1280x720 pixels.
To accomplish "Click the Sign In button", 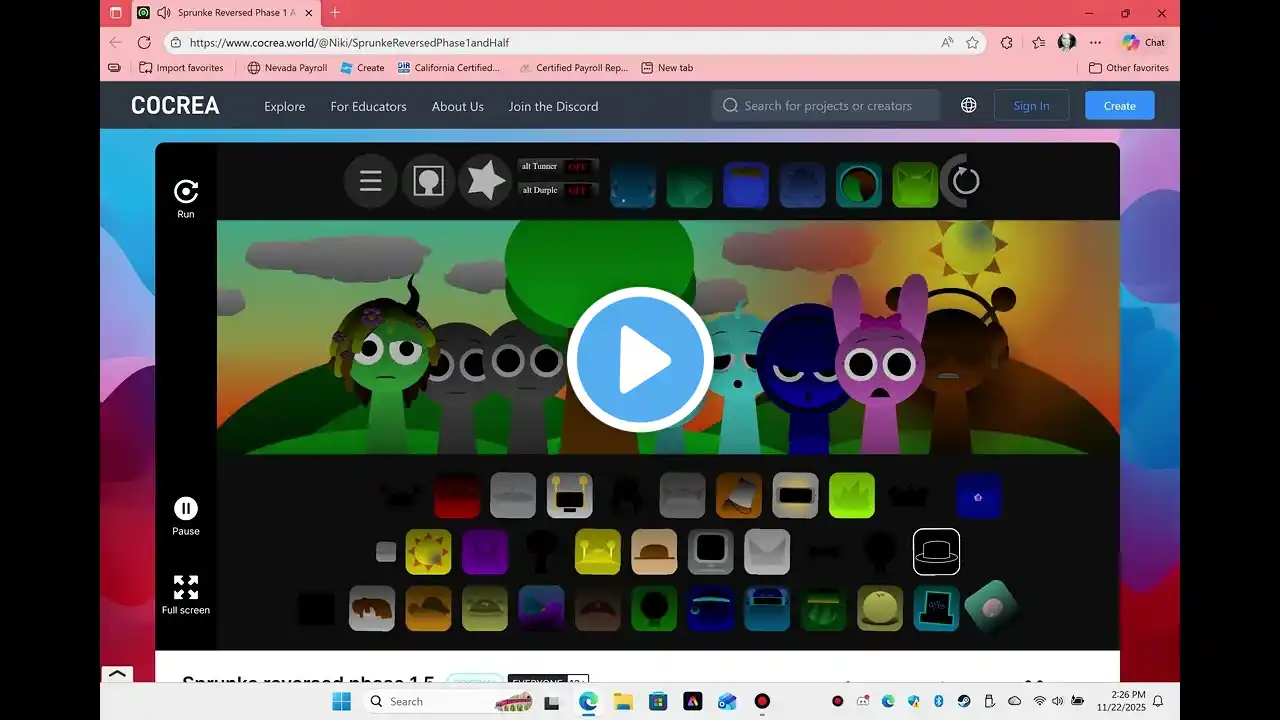I will click(x=1032, y=105).
